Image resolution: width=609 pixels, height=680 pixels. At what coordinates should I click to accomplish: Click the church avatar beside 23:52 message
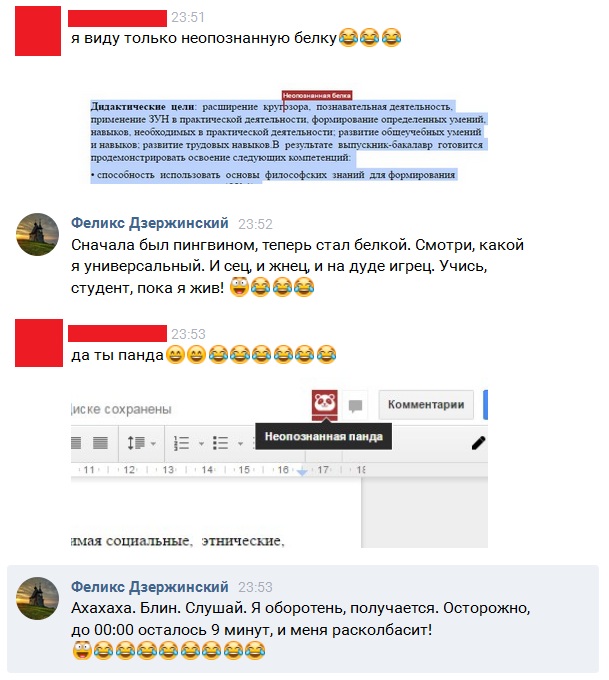coord(37,234)
